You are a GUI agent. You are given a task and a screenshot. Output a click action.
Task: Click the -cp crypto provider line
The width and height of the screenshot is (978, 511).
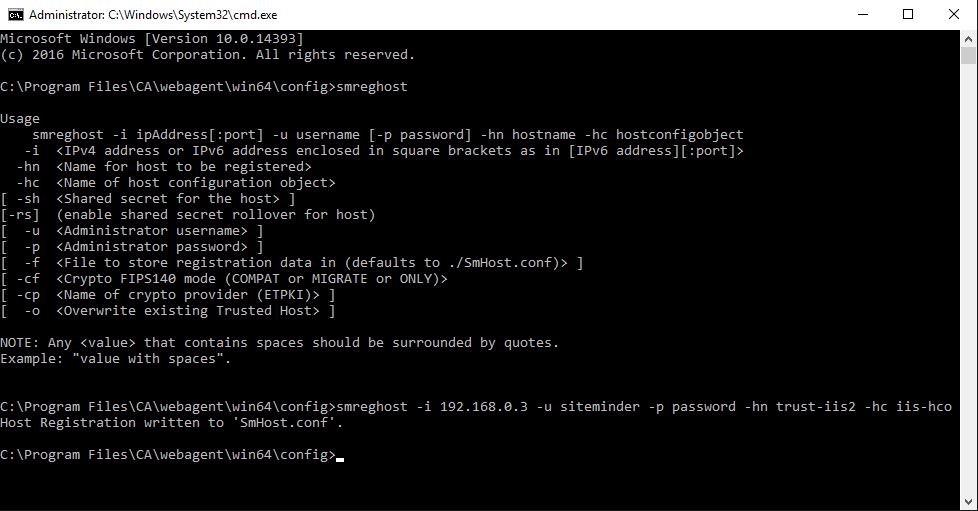(168, 295)
